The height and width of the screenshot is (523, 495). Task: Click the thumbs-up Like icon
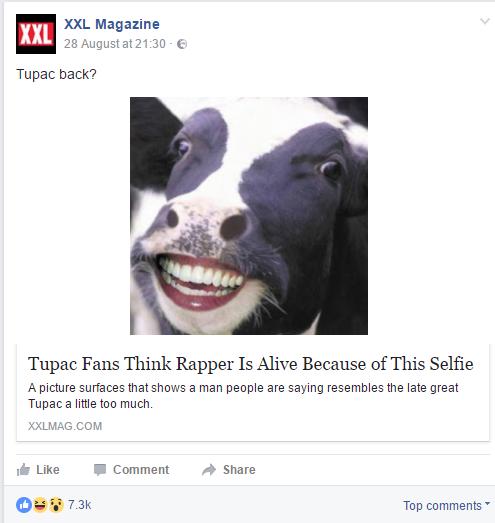point(23,470)
